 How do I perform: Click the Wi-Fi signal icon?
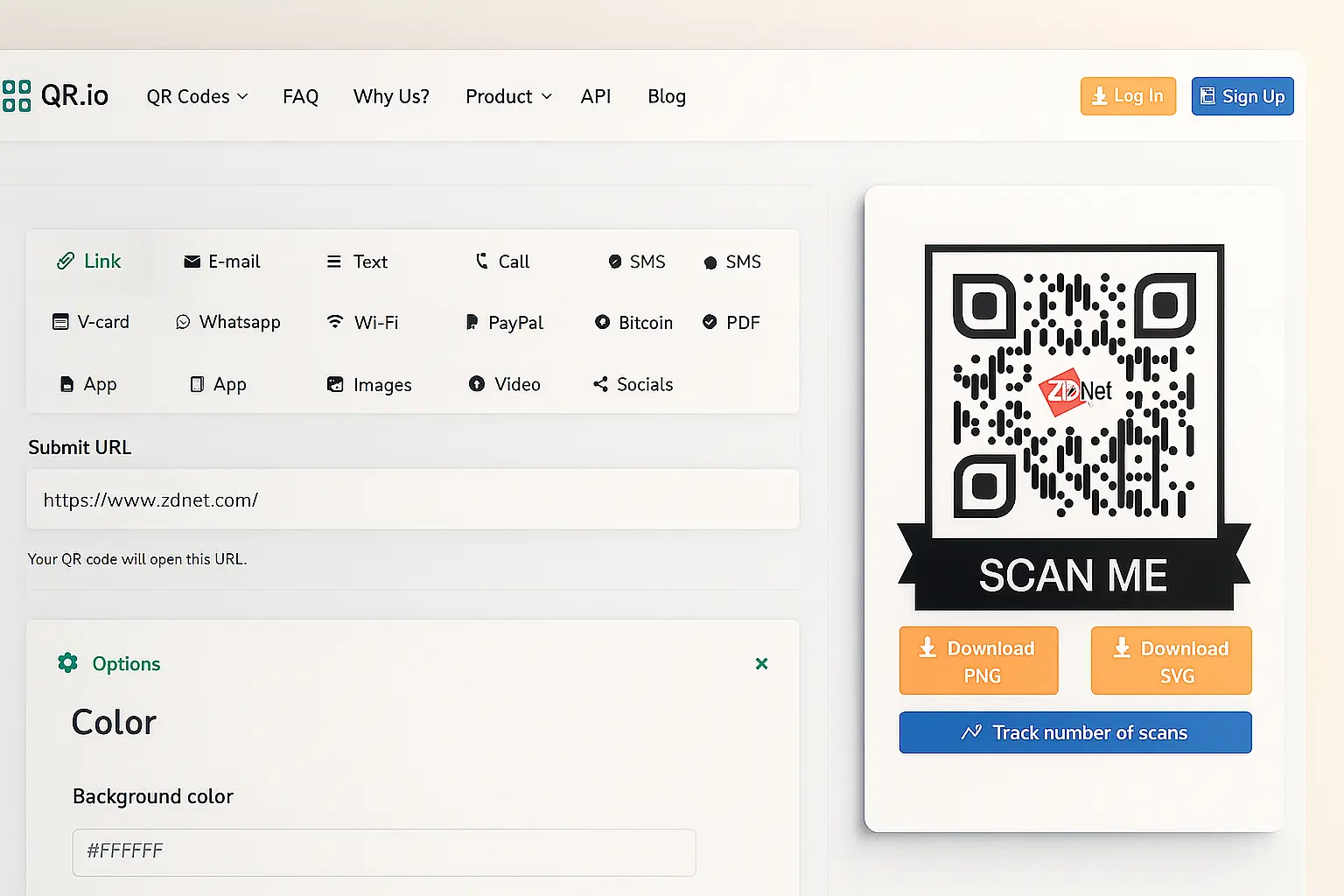click(334, 322)
